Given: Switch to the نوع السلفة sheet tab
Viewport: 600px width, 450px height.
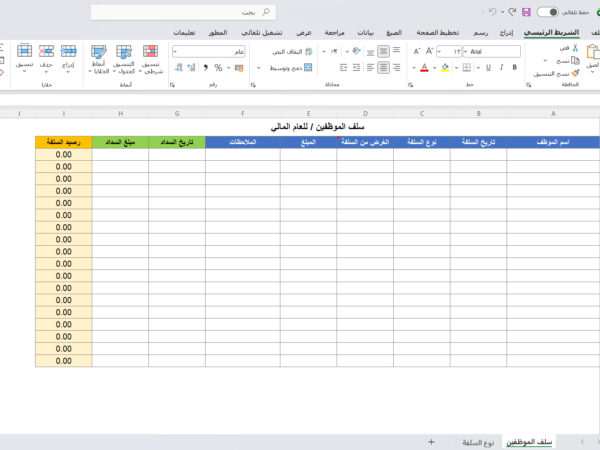Looking at the screenshot, I should pyautogui.click(x=477, y=441).
